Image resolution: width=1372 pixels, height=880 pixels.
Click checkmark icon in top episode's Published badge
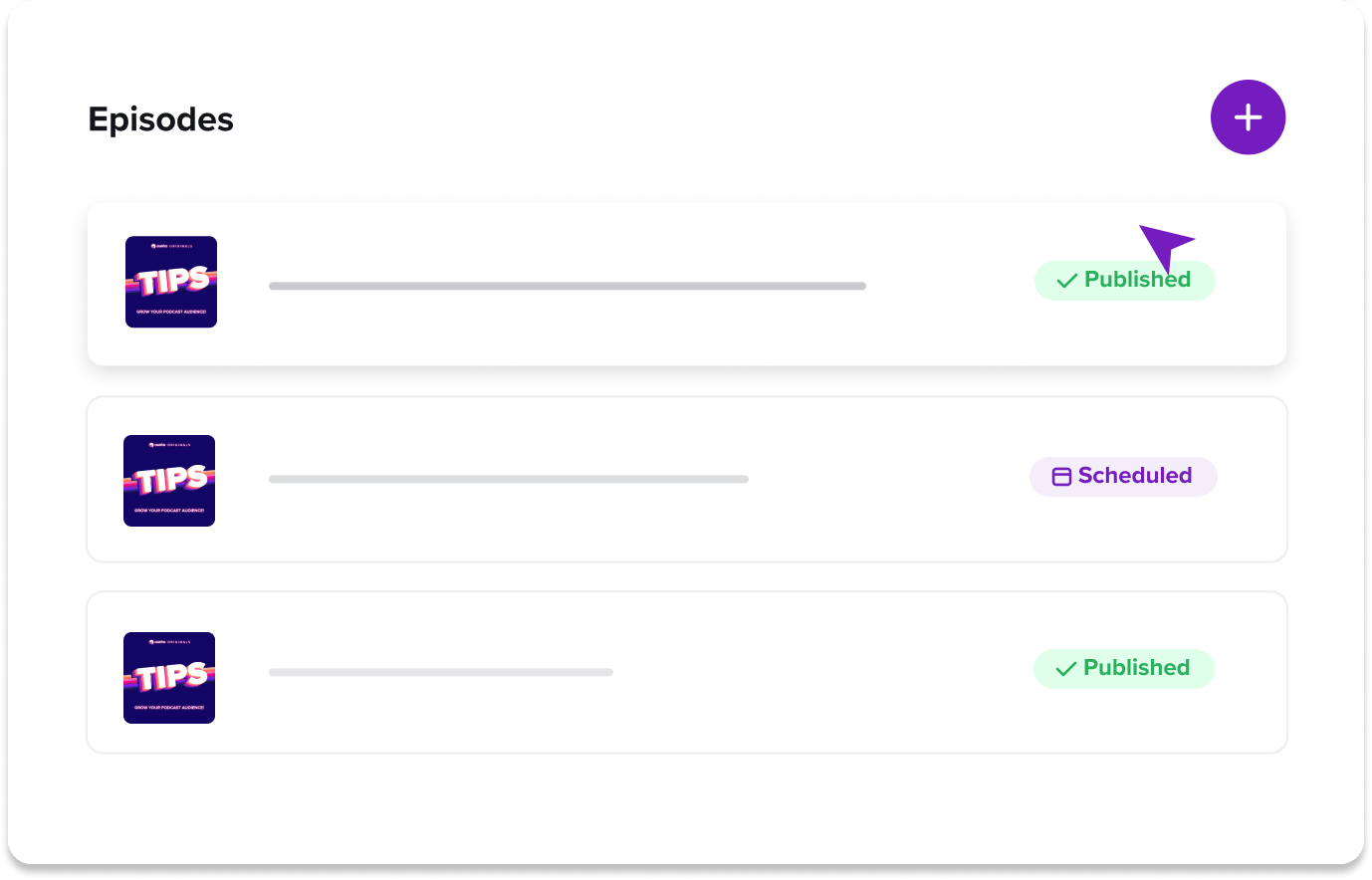click(x=1066, y=281)
